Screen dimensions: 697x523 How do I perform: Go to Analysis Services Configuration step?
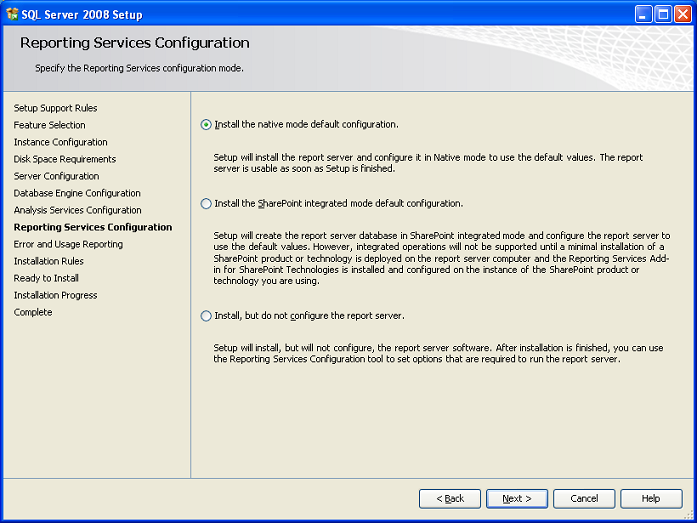click(x=77, y=210)
